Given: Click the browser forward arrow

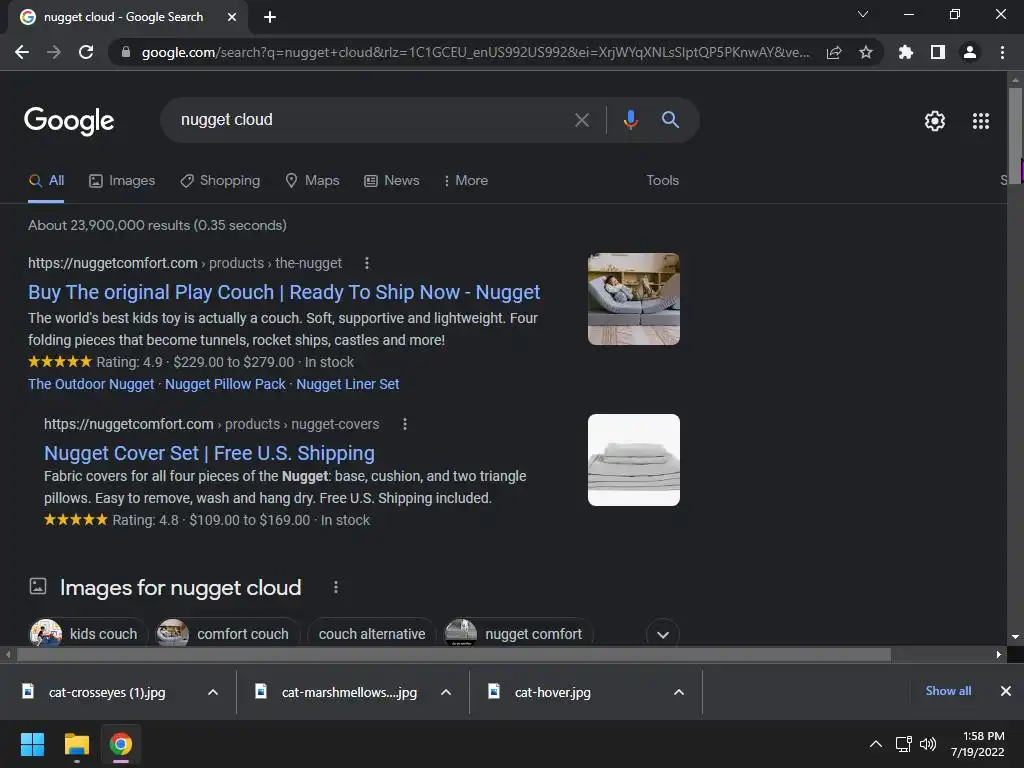Looking at the screenshot, I should tap(54, 52).
